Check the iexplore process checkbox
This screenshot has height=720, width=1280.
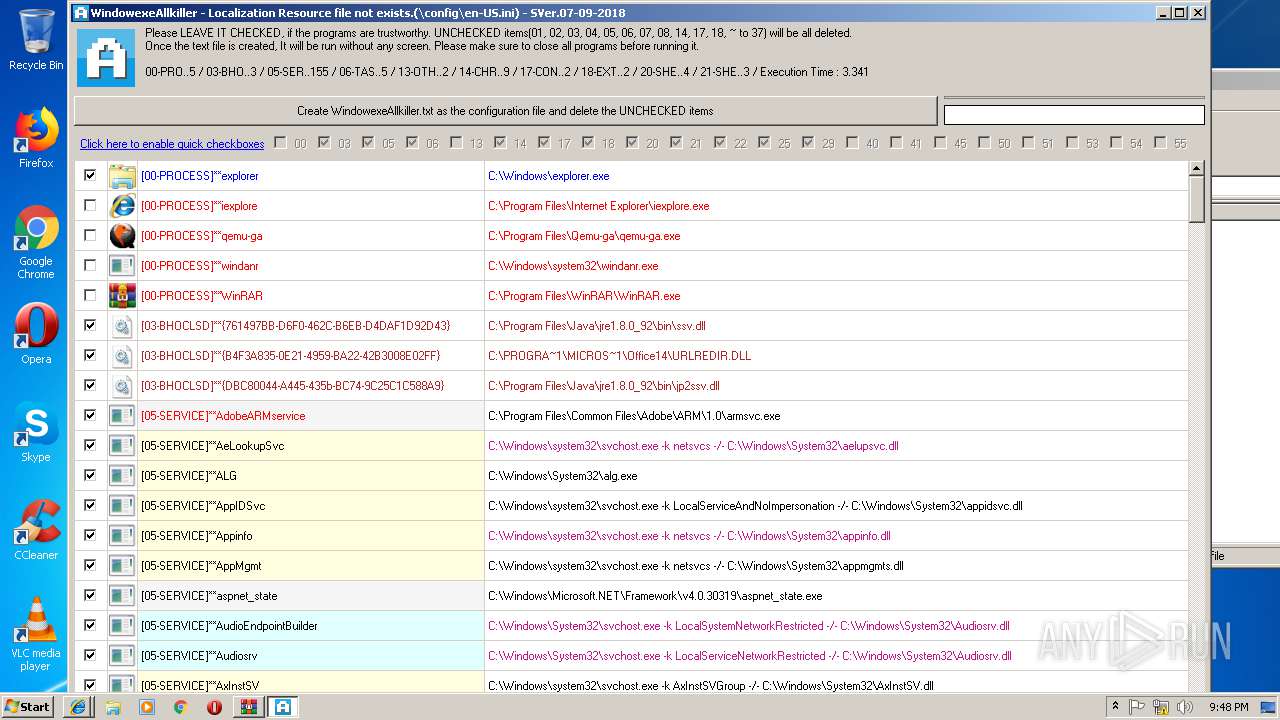coord(90,205)
